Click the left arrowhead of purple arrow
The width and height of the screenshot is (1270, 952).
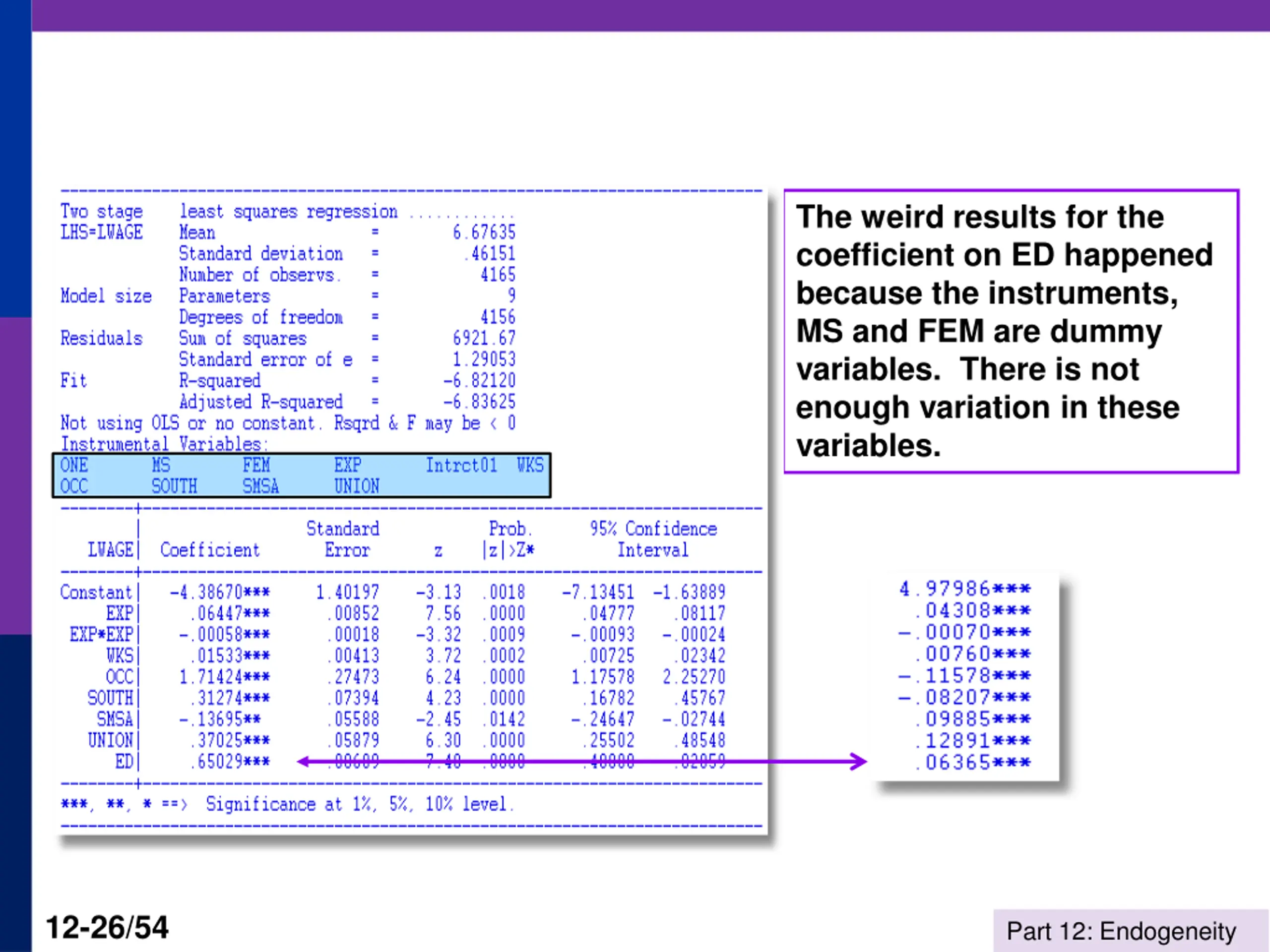coord(304,762)
